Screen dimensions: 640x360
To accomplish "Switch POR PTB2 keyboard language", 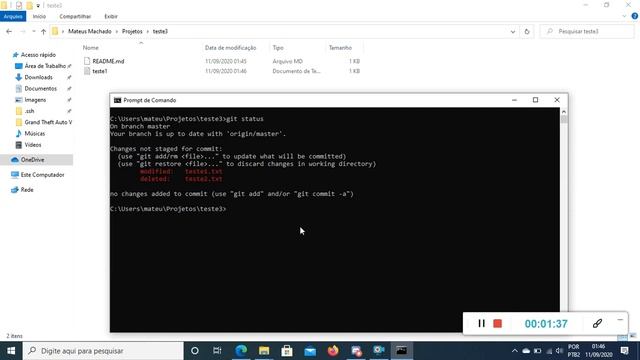I will click(x=573, y=351).
